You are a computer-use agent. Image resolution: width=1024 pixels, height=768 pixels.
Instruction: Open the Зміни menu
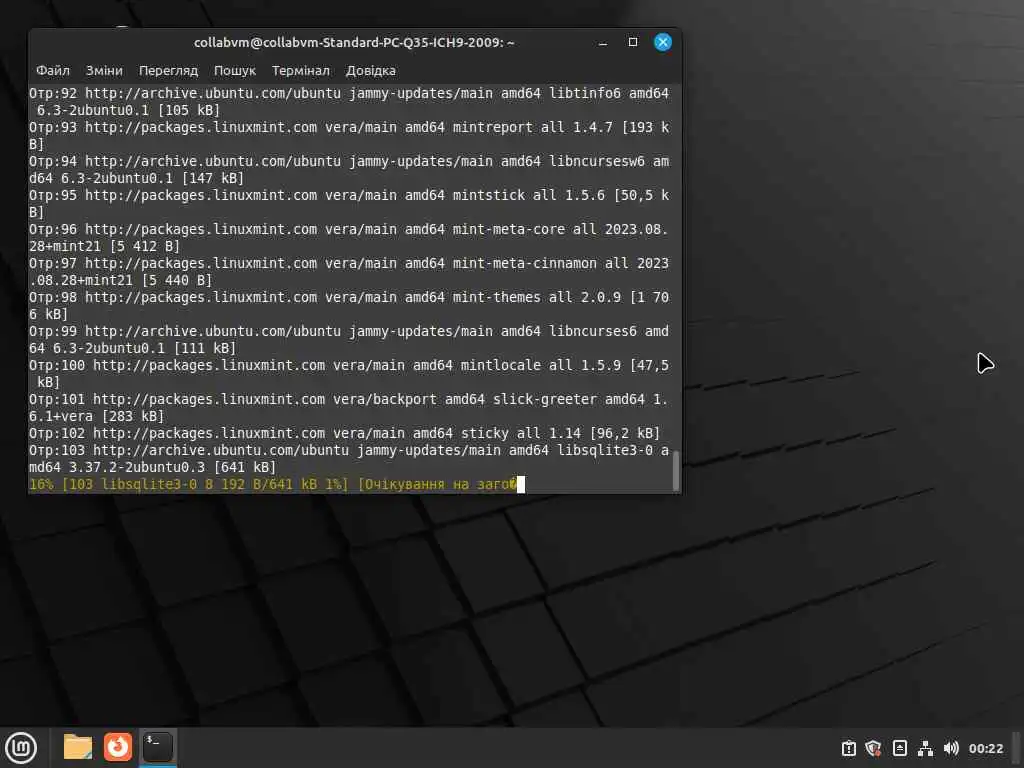tap(104, 71)
